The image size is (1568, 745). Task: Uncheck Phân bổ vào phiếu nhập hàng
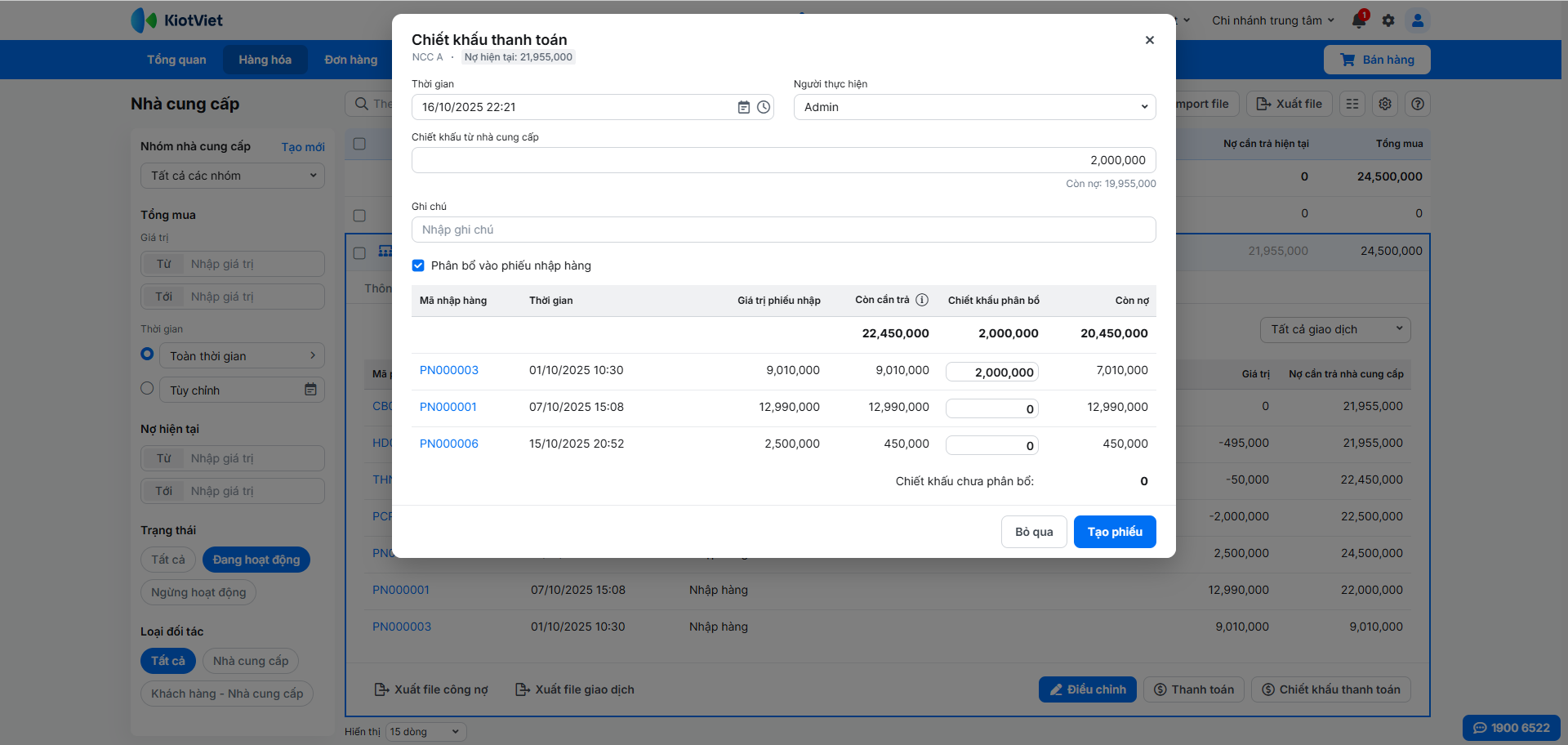point(418,265)
